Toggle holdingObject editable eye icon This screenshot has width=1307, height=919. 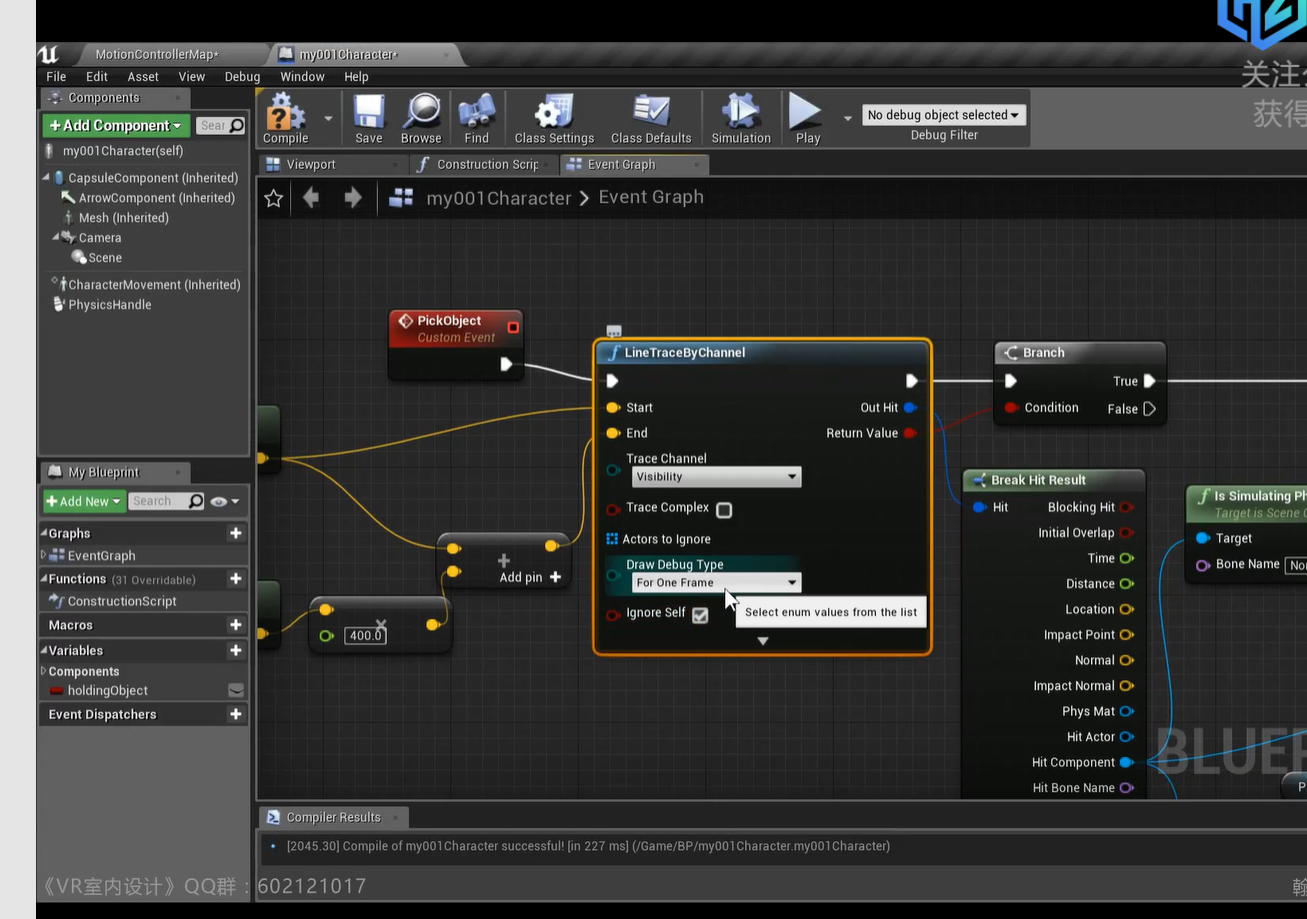click(236, 690)
